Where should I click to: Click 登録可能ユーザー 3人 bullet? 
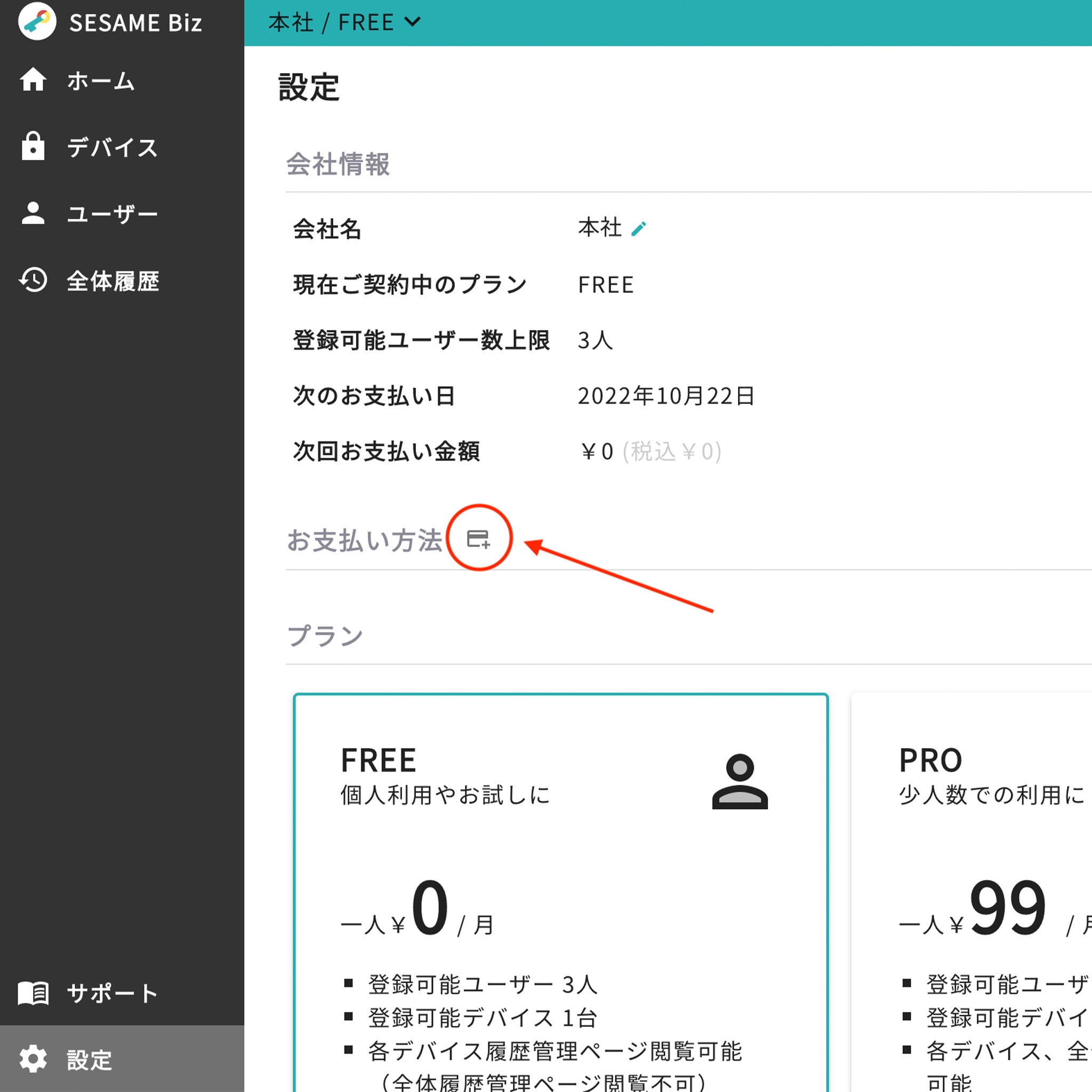(x=482, y=985)
